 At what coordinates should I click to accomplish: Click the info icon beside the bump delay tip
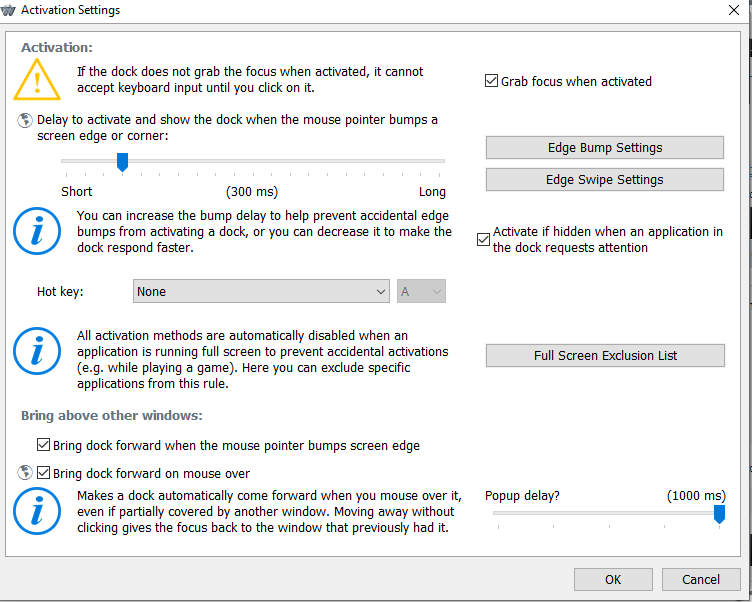pyautogui.click(x=37, y=232)
